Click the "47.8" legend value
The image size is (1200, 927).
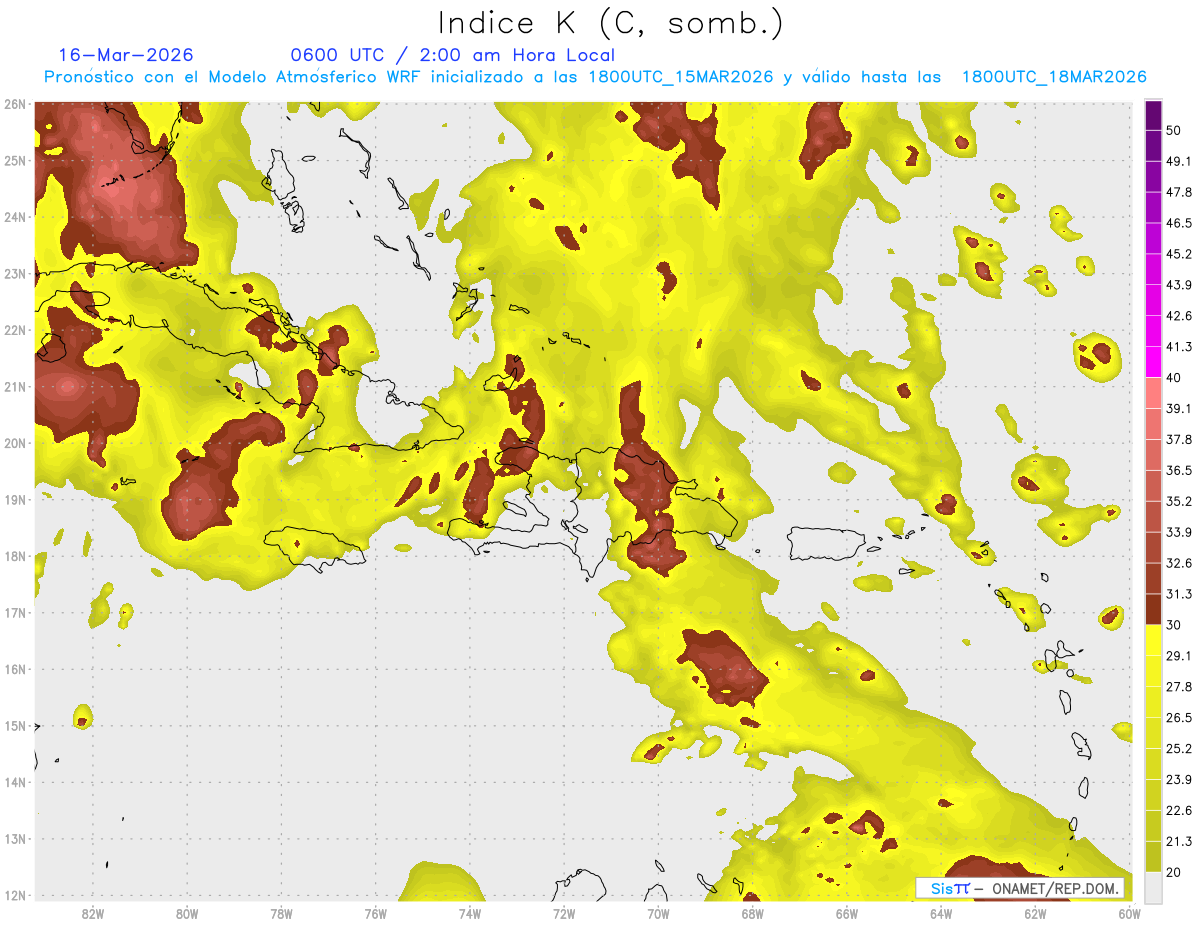tap(1179, 193)
